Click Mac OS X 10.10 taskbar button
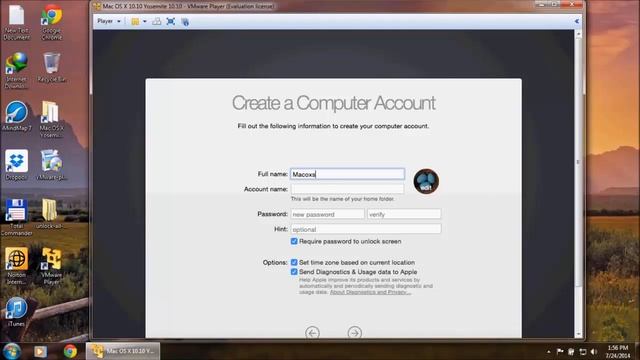640x360 pixels. (123, 351)
